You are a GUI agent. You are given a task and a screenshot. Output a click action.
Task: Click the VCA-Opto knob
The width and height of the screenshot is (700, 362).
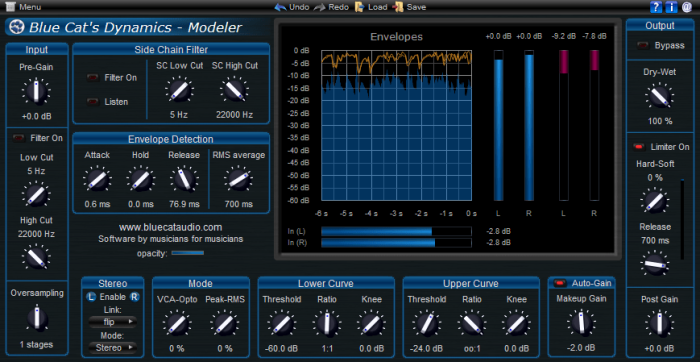[176, 324]
